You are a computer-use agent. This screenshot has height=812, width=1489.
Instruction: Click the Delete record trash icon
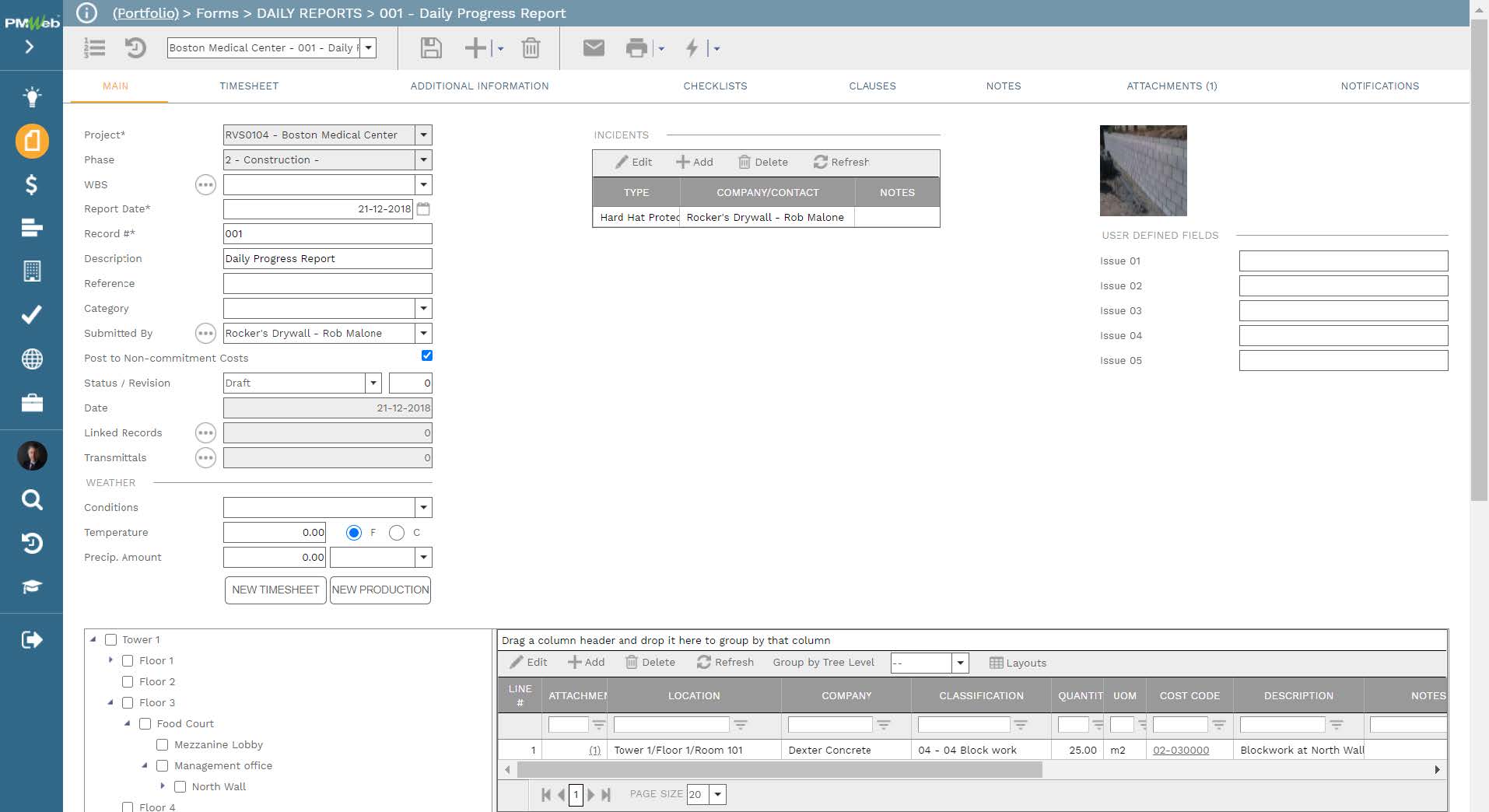click(x=531, y=47)
